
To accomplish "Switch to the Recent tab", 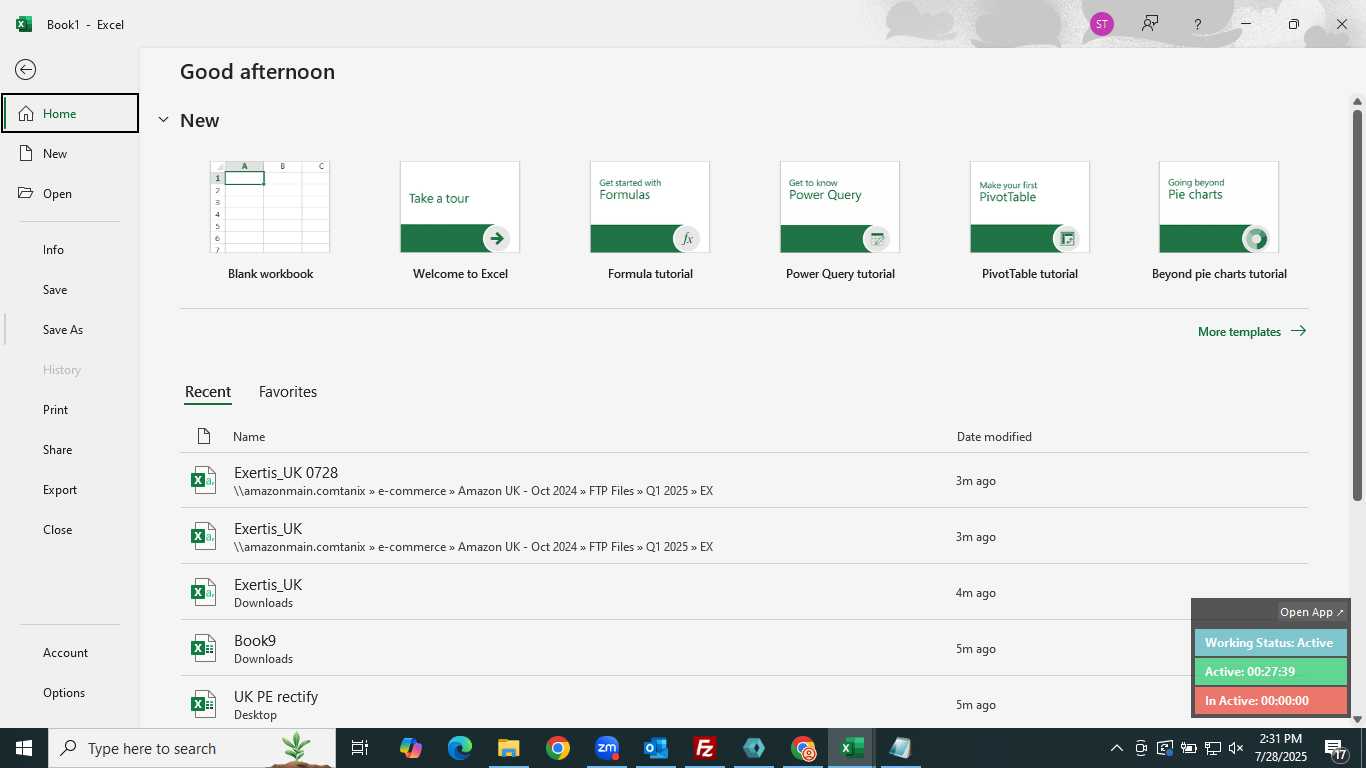I will coord(208,392).
